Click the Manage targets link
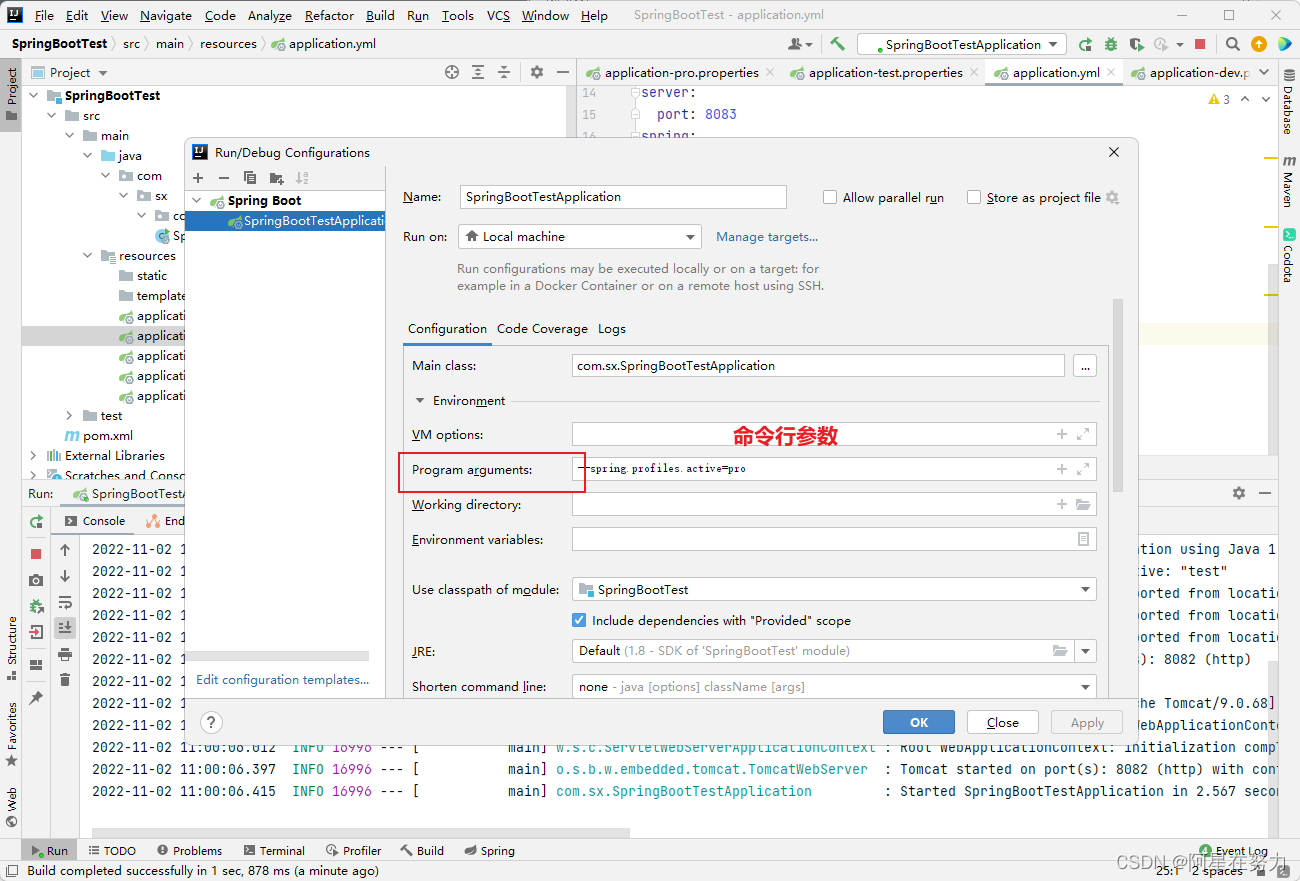The width and height of the screenshot is (1300, 881). coord(767,236)
